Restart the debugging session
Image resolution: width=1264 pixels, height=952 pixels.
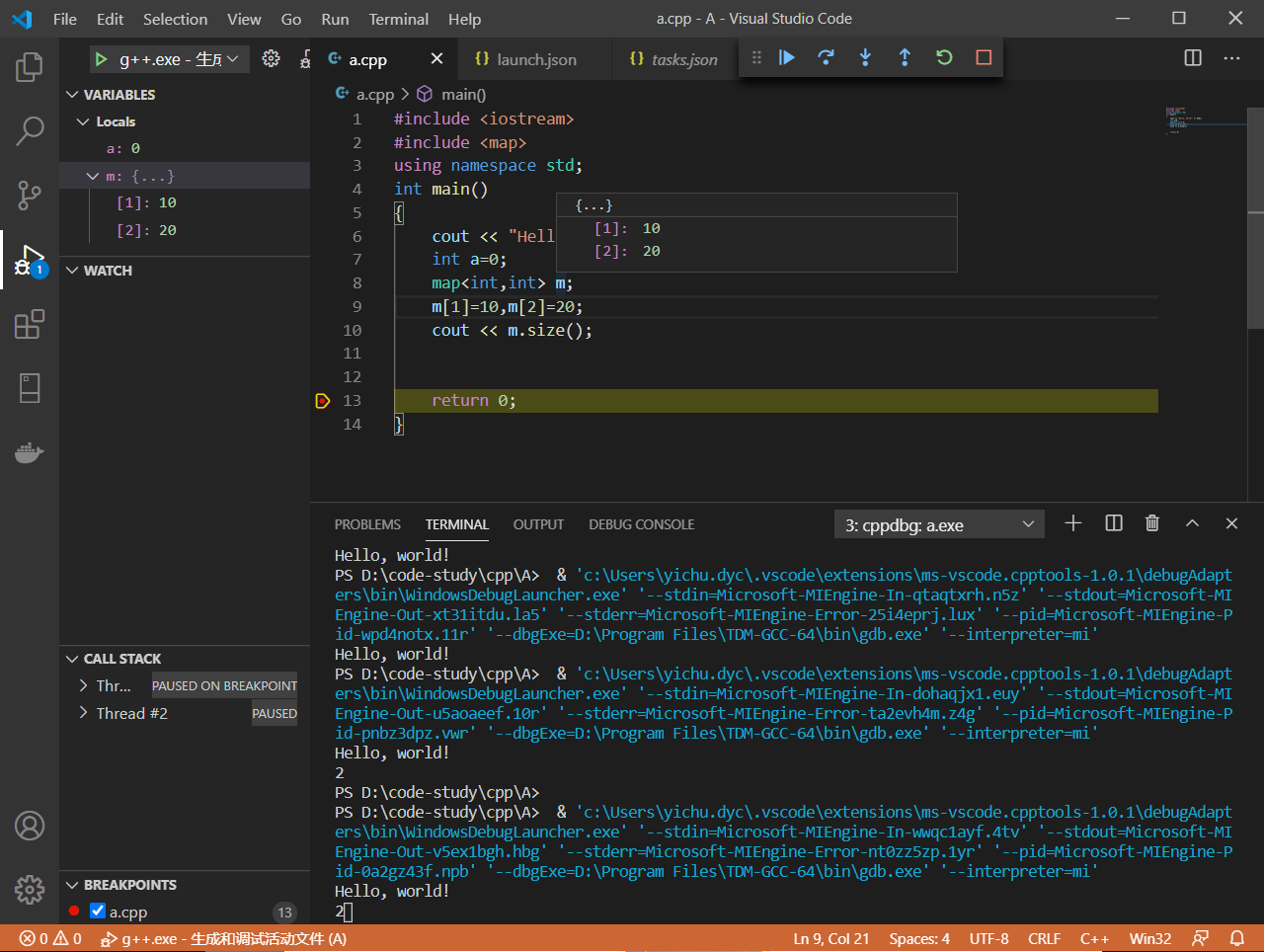coord(944,58)
